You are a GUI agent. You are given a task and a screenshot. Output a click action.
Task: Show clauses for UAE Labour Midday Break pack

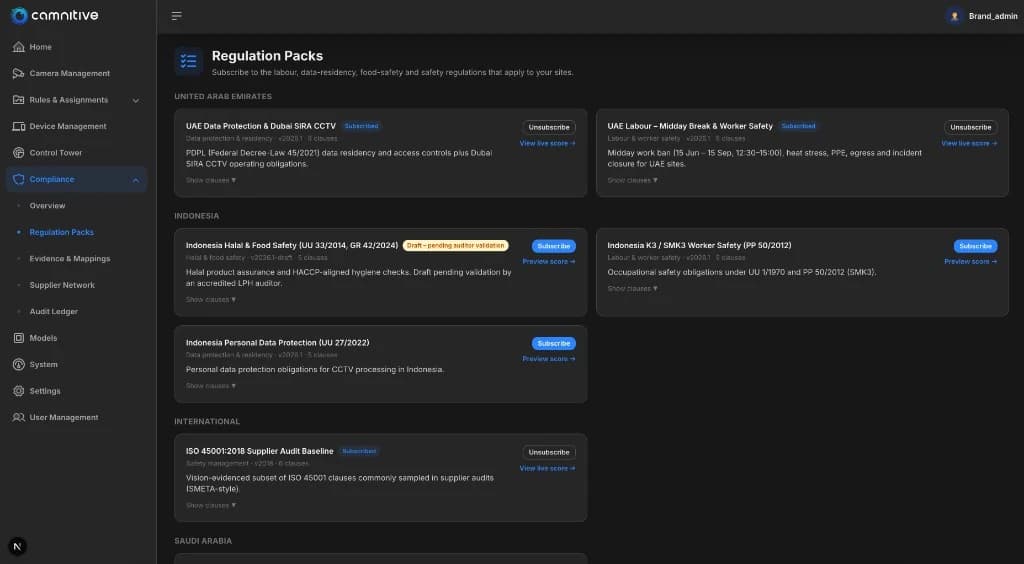tap(632, 180)
